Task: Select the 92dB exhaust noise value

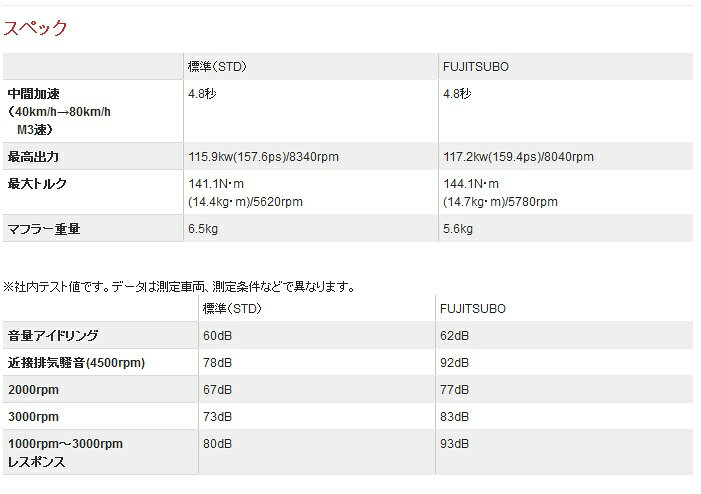Action: point(456,362)
